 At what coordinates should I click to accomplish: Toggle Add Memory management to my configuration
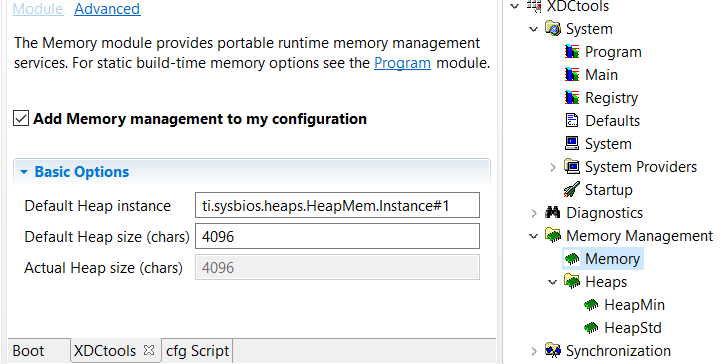[x=21, y=119]
